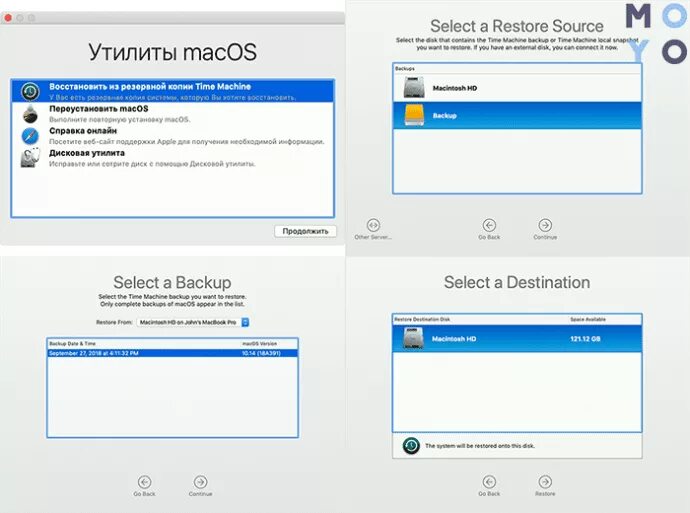
Task: Select Восстановить из резервной копии Time Machine
Action: [172, 92]
